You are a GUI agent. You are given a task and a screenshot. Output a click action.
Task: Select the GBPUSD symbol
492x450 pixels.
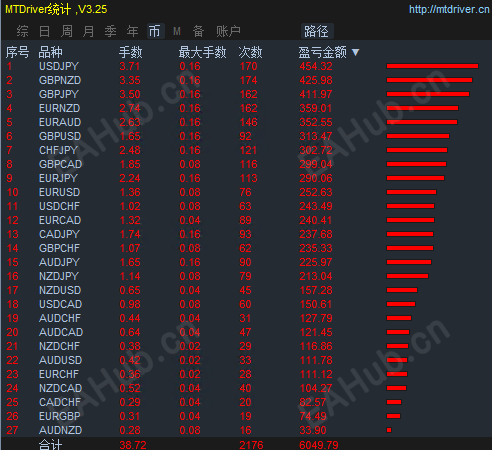click(x=60, y=136)
